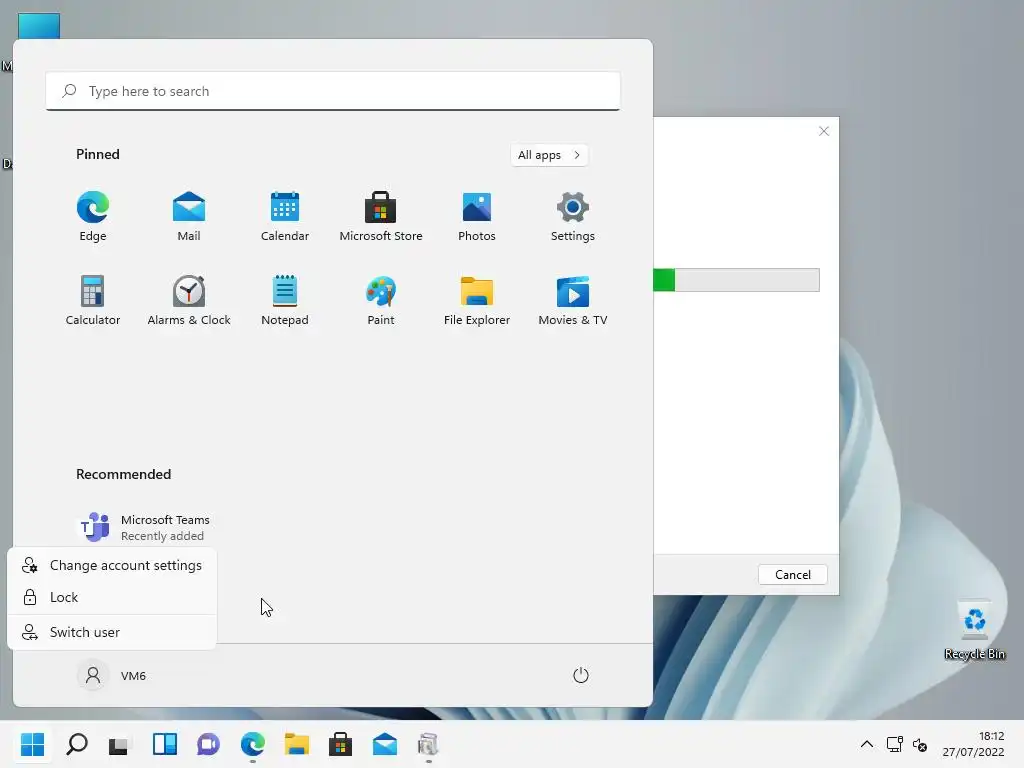Open the recommended Microsoft Teams item
The width and height of the screenshot is (1024, 768).
click(145, 527)
